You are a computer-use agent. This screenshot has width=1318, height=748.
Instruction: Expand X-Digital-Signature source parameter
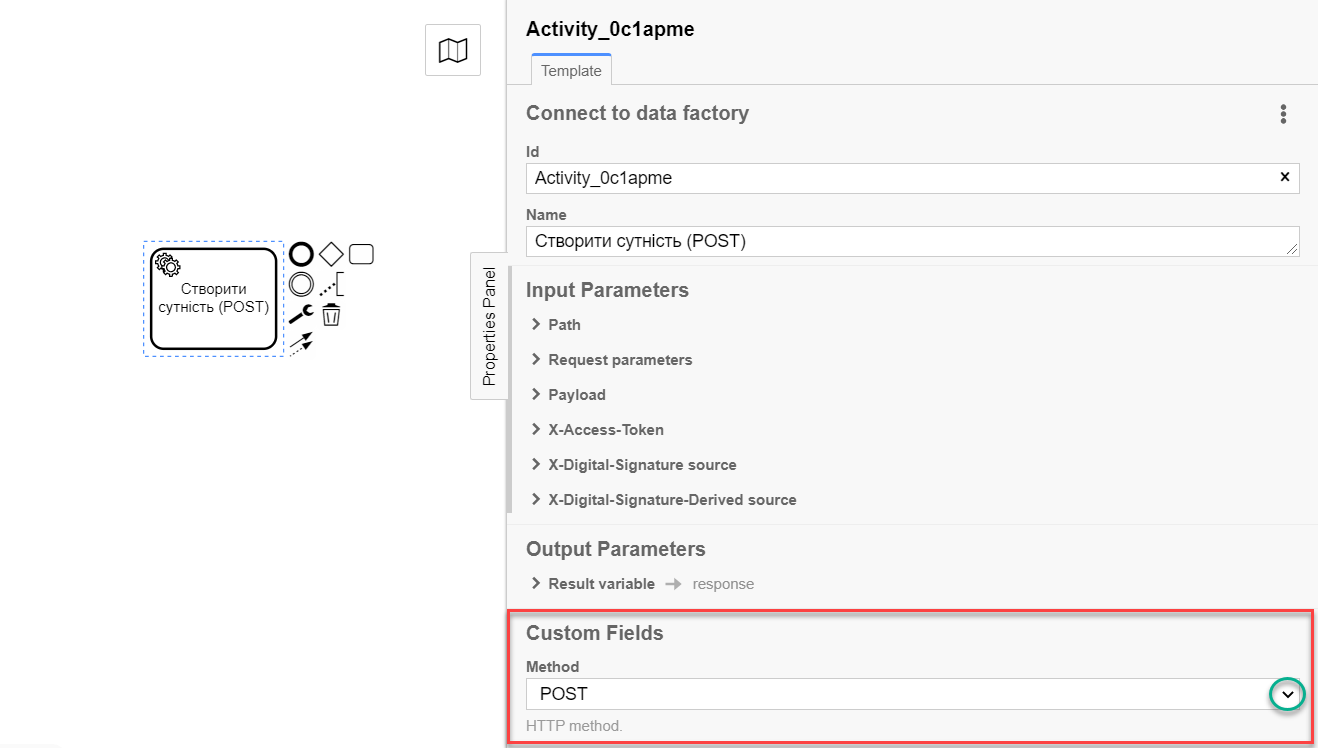tap(633, 465)
